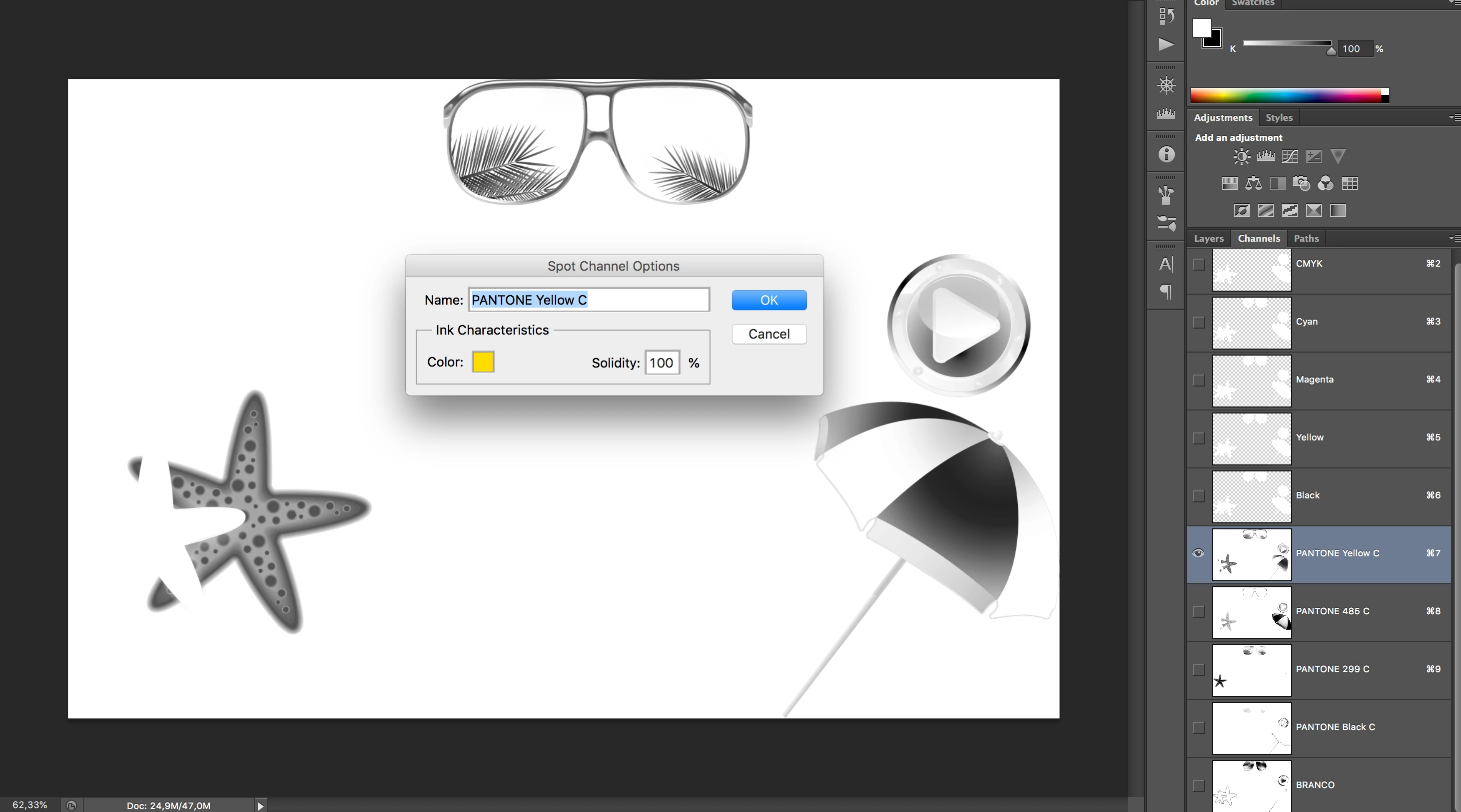The image size is (1461, 812).
Task: Switch to the Styles tab
Action: tap(1279, 117)
